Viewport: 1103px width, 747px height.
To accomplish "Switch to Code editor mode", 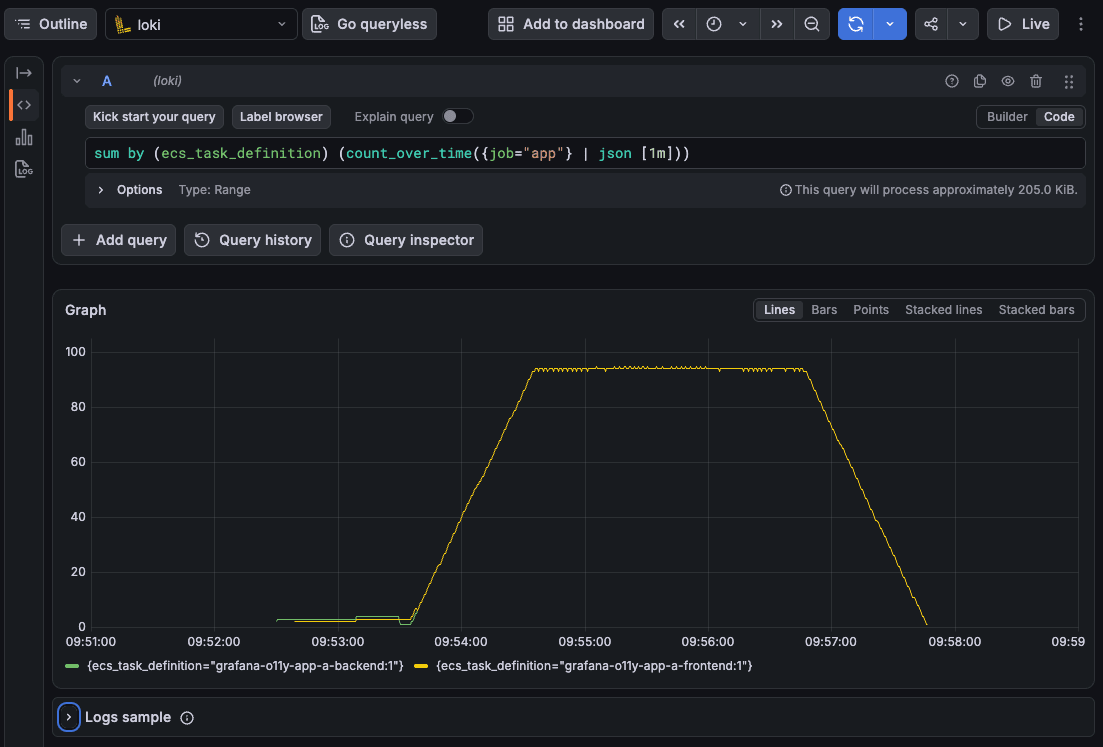I will [x=1059, y=117].
